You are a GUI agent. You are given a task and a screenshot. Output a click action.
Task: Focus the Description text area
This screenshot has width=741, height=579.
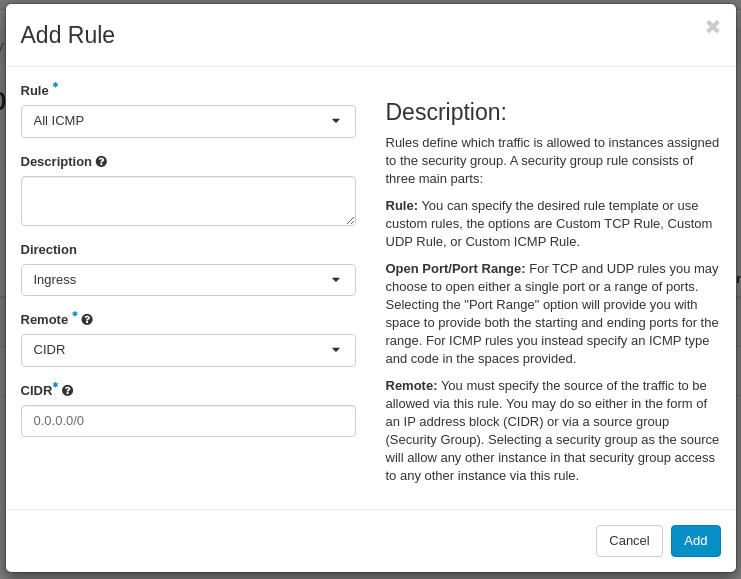(188, 201)
